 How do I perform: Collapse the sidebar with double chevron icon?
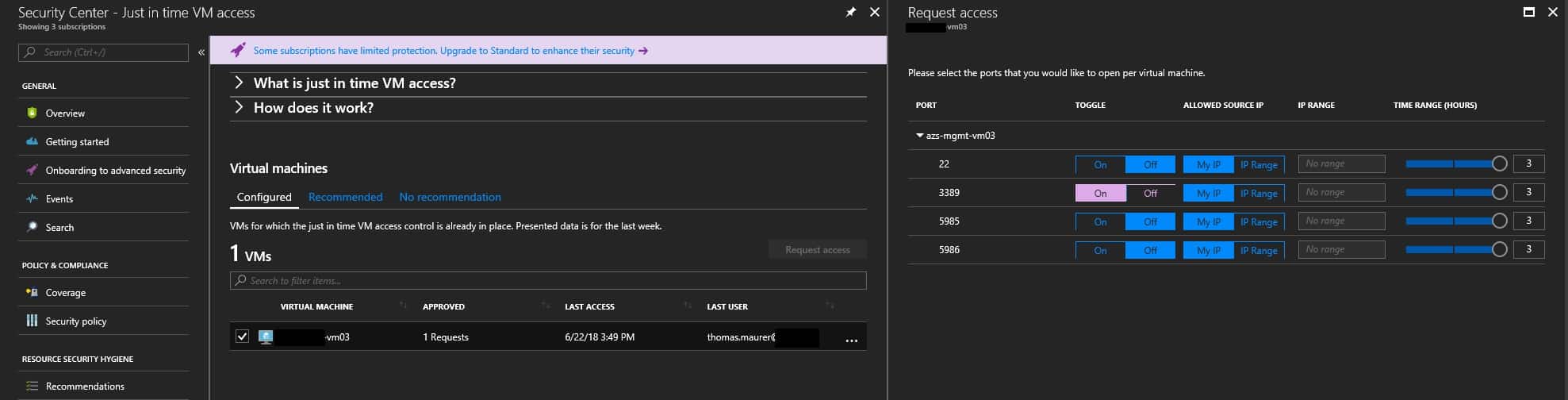[x=201, y=52]
